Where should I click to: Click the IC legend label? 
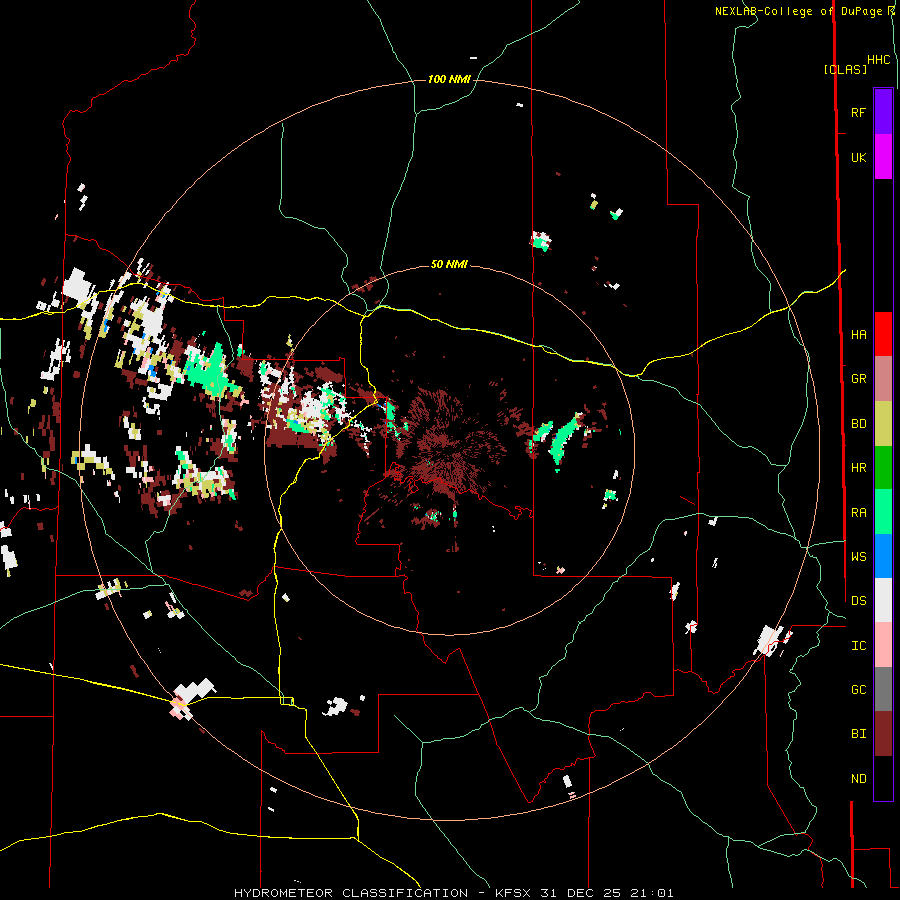click(859, 646)
